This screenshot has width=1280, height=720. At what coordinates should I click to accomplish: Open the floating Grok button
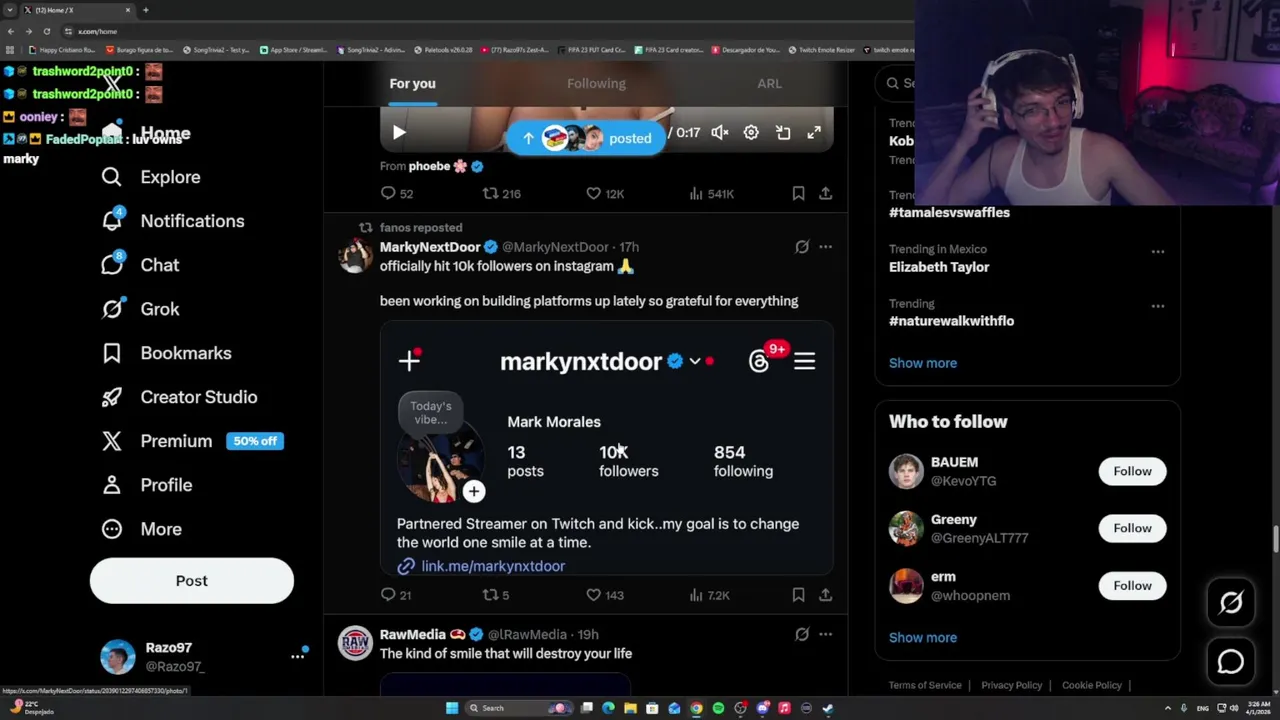(1231, 602)
